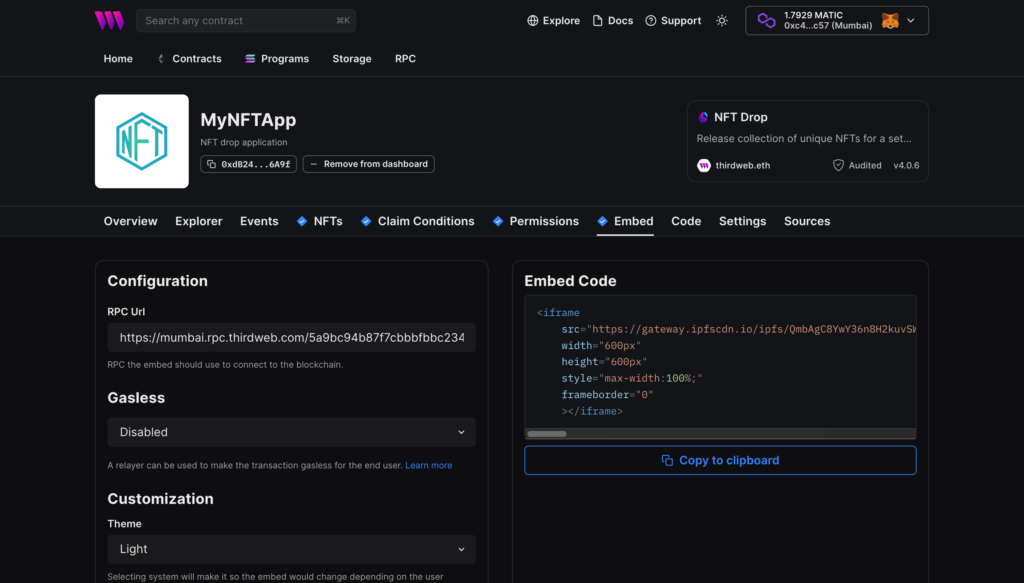Image resolution: width=1024 pixels, height=583 pixels.
Task: Open RPC in navigation
Action: [x=405, y=59]
